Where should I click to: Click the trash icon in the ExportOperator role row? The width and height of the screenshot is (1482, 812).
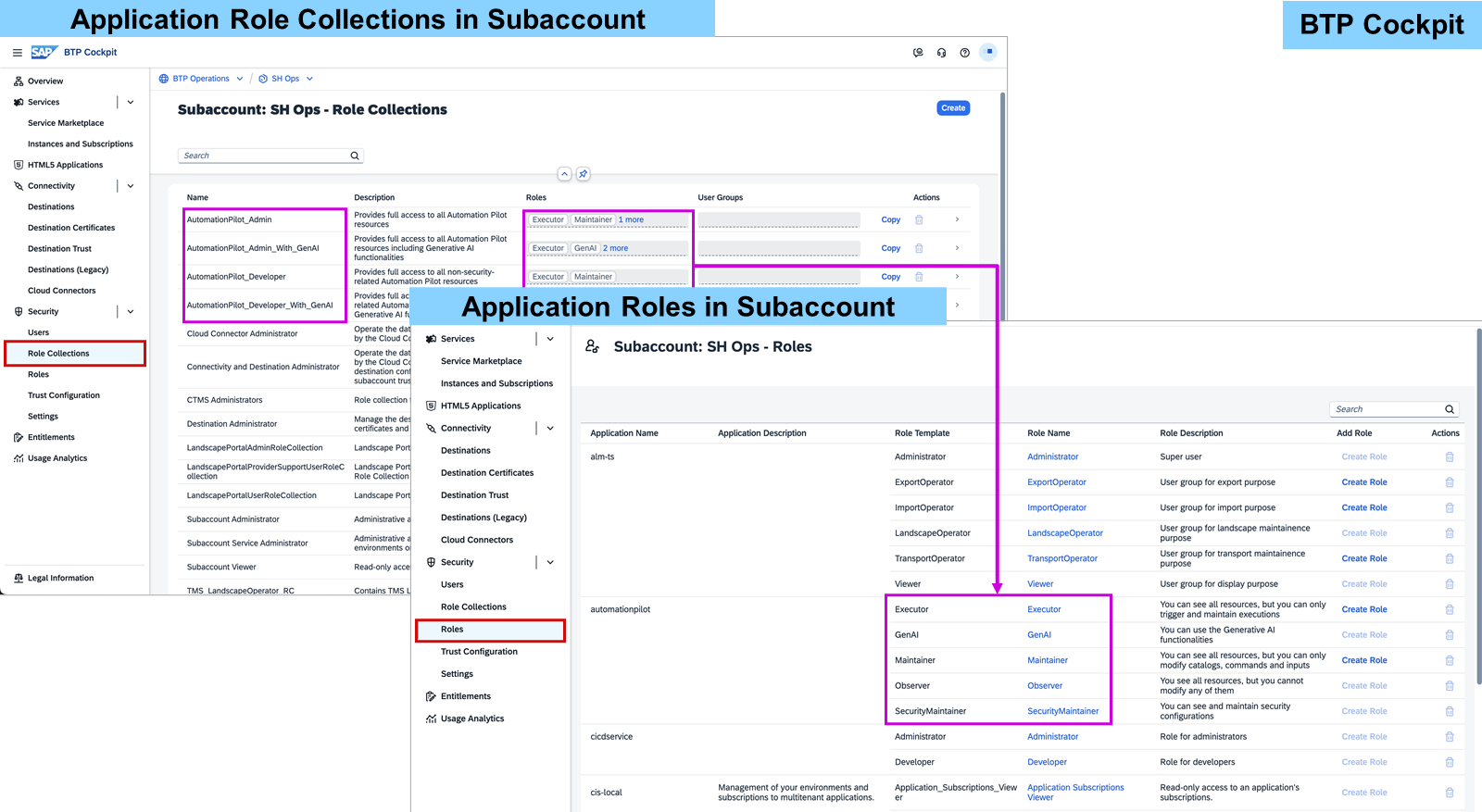pos(1450,482)
